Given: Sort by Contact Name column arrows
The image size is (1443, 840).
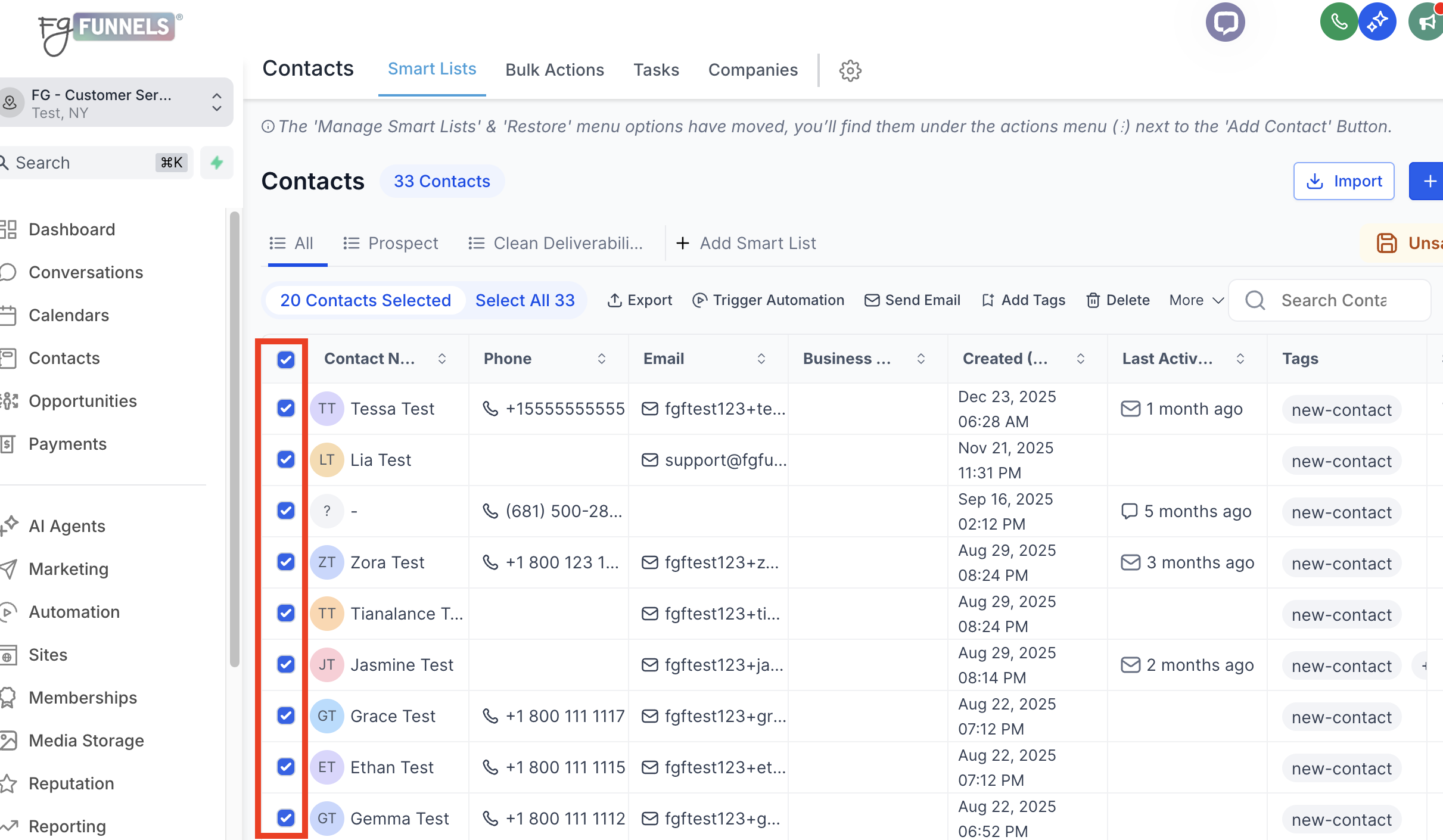Looking at the screenshot, I should pos(442,359).
